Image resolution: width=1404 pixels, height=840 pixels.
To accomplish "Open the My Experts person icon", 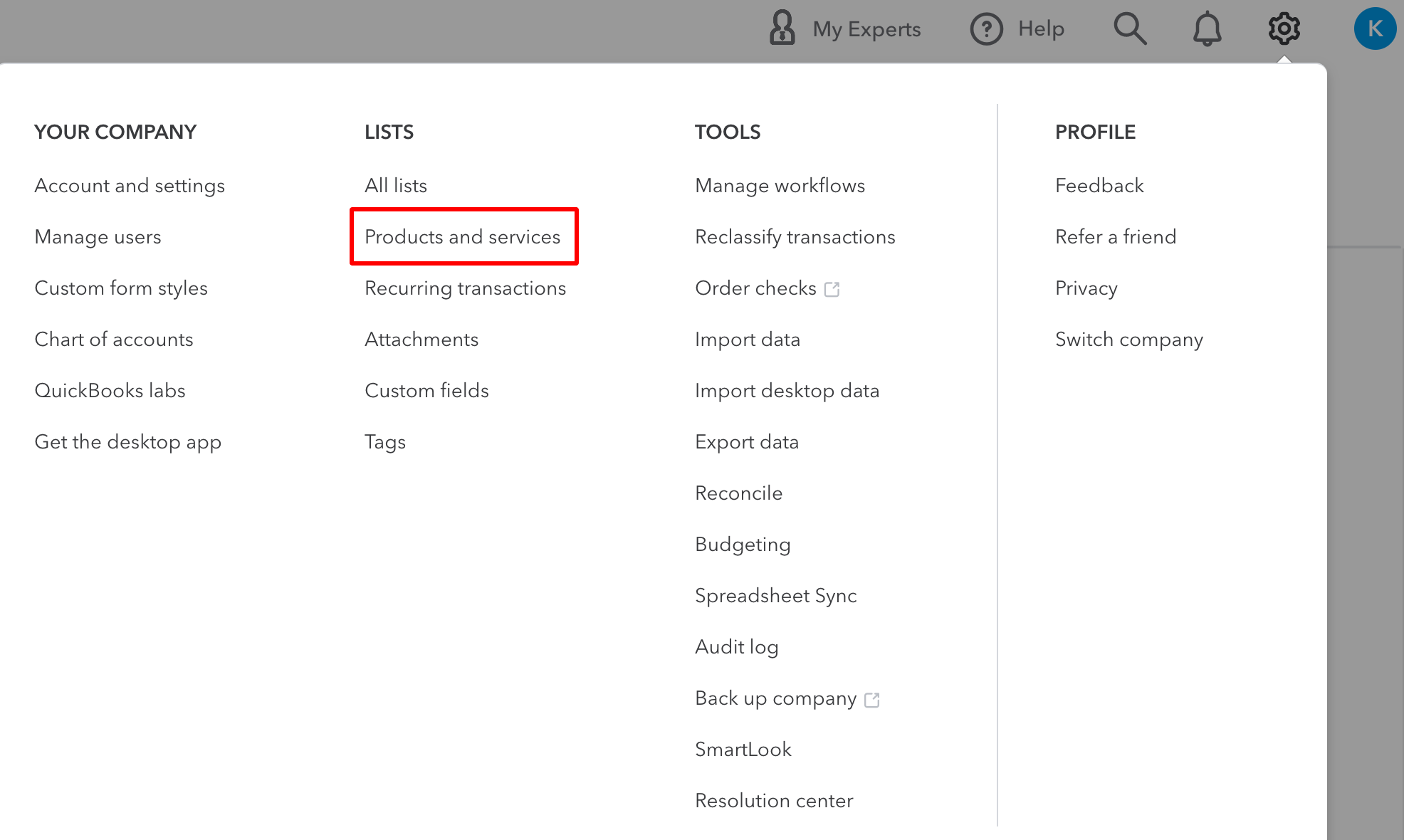I will point(782,28).
